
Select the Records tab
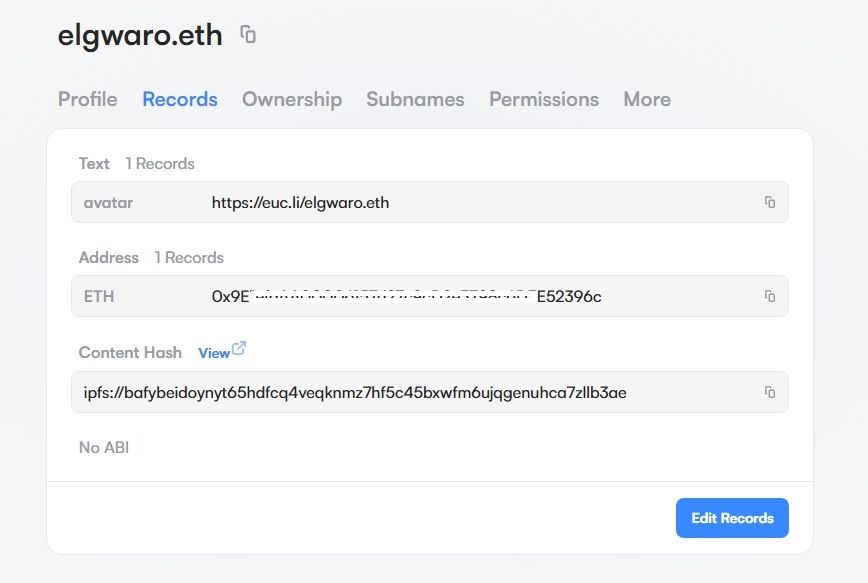(180, 99)
